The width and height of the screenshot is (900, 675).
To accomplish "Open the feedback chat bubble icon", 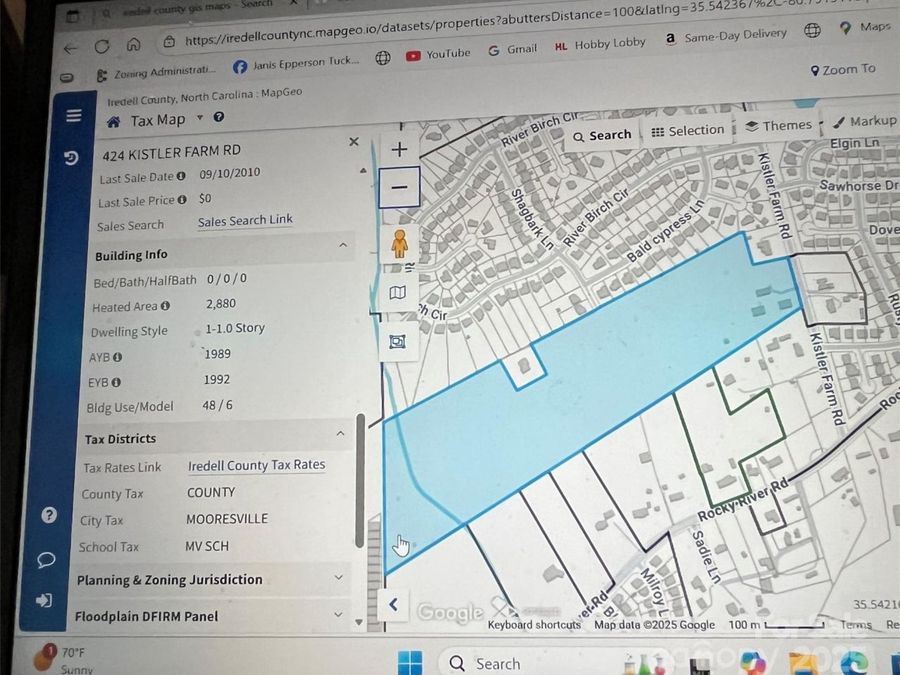I will (46, 560).
